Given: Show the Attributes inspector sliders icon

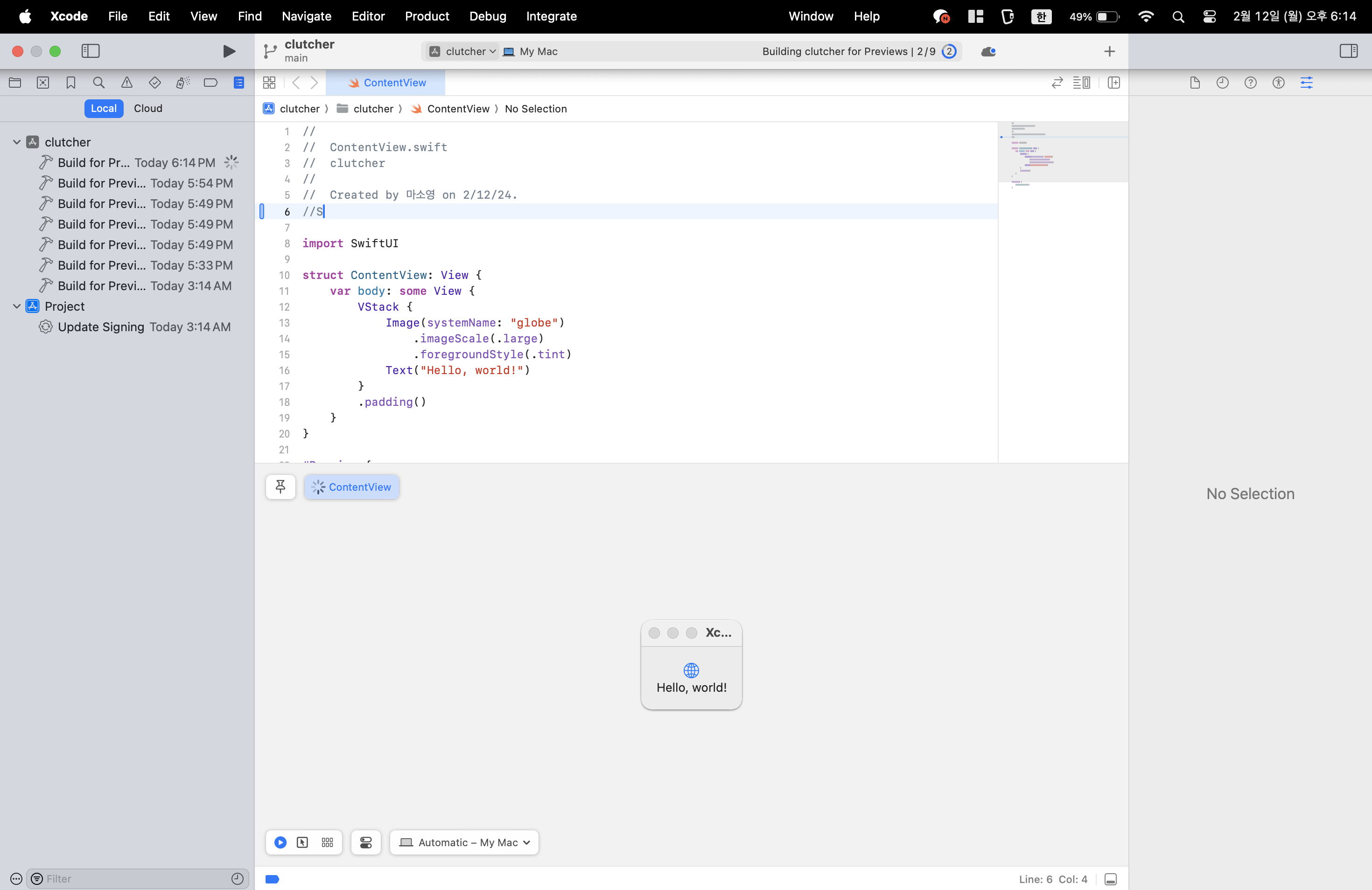Looking at the screenshot, I should [x=1306, y=83].
